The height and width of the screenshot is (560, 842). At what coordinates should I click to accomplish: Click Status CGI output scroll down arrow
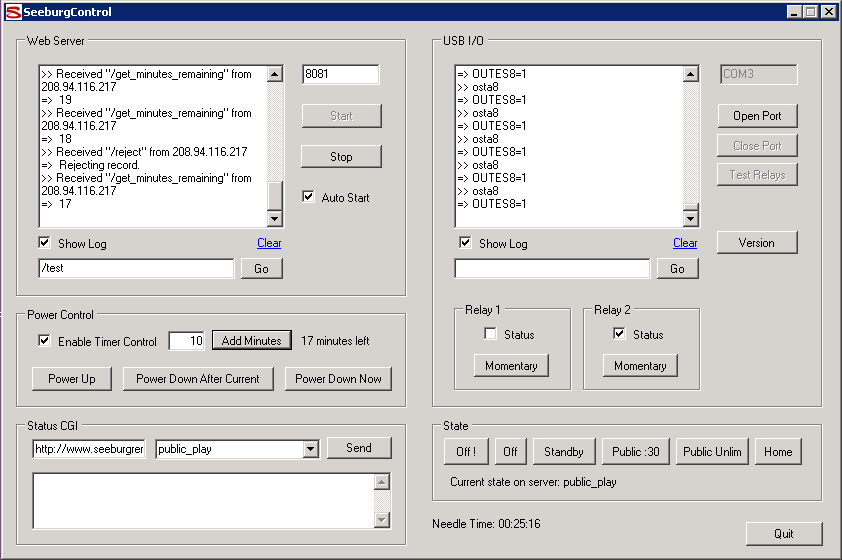click(382, 520)
